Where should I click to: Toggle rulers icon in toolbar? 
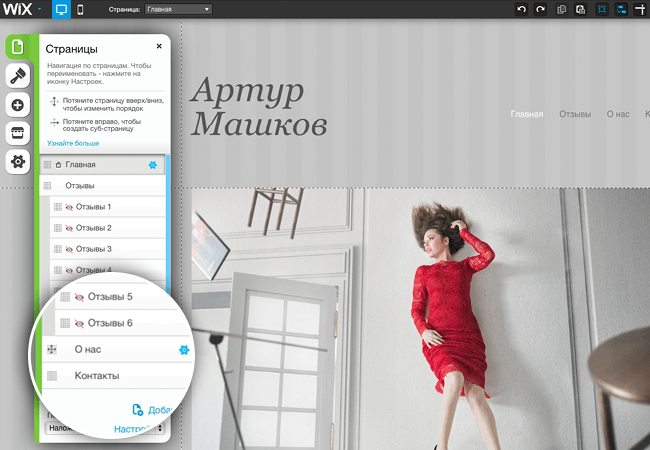pos(640,9)
